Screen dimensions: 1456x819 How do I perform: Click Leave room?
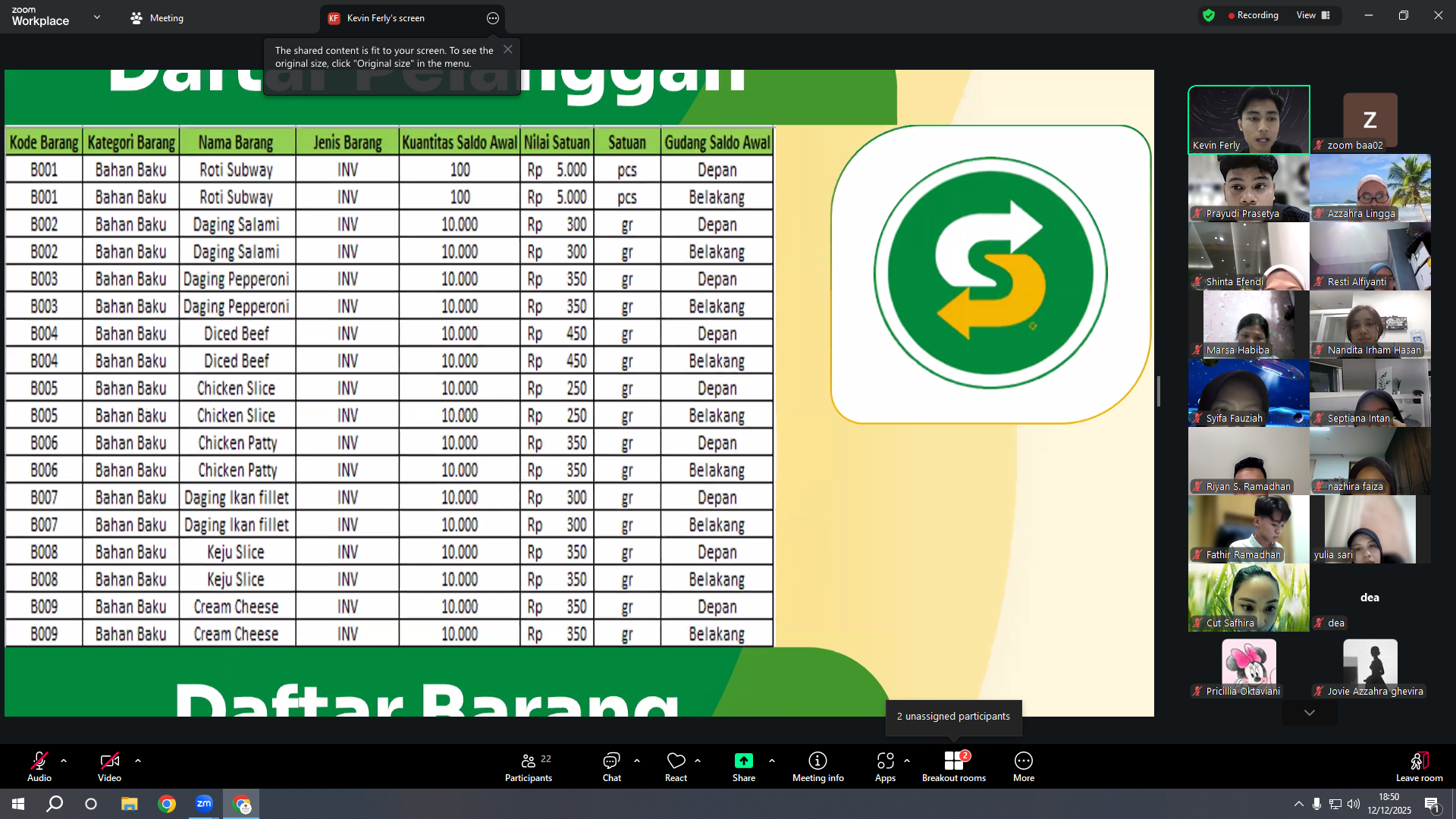coord(1420,766)
